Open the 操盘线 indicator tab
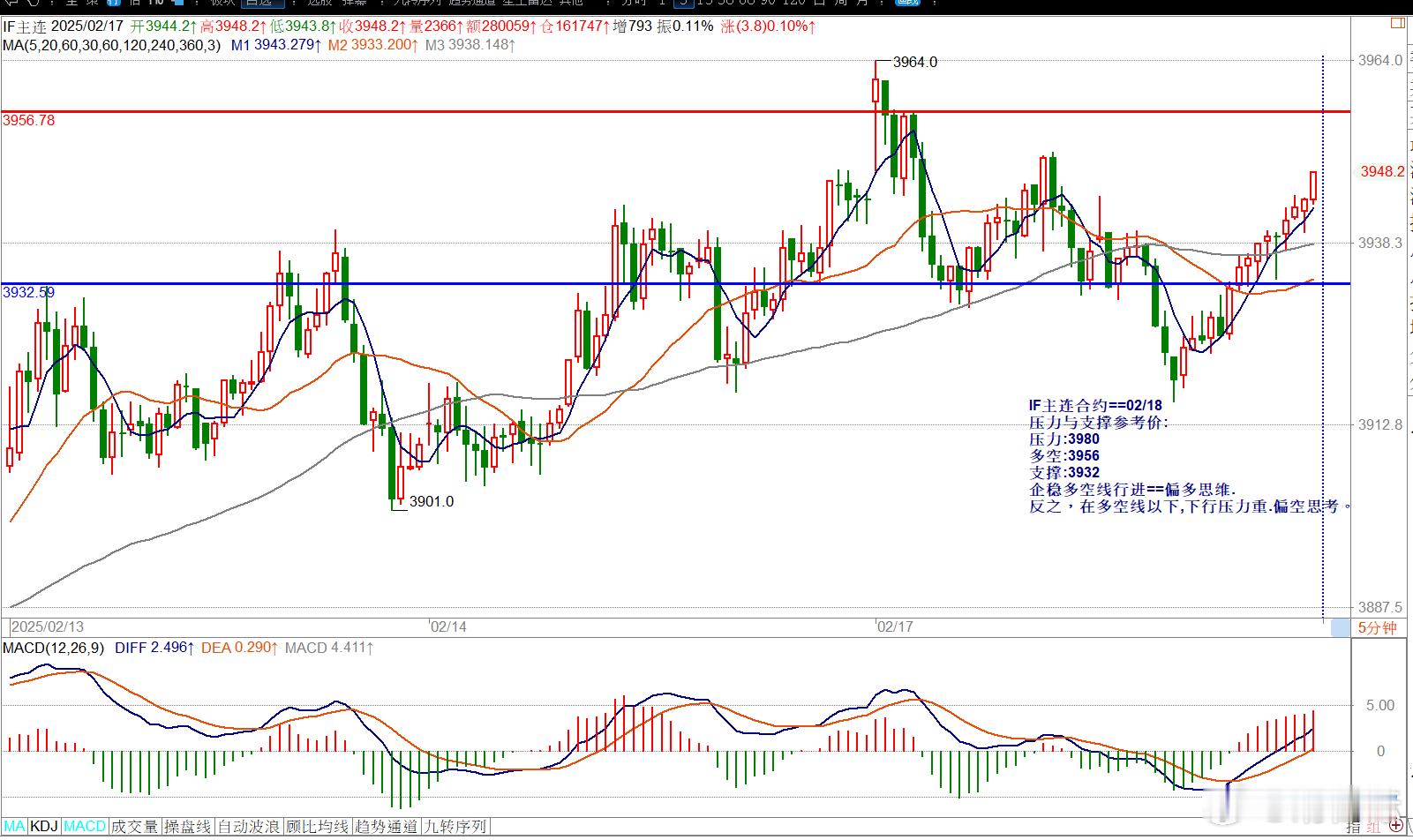This screenshot has height=840, width=1413. coord(188,827)
